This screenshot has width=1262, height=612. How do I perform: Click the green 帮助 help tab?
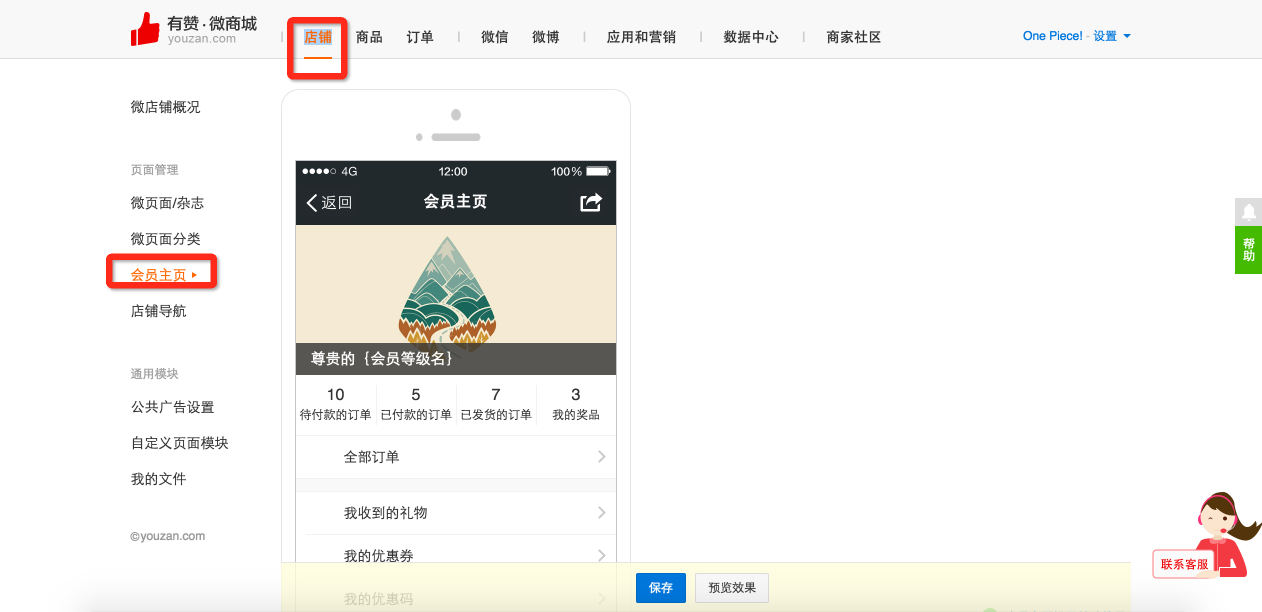tap(1248, 250)
